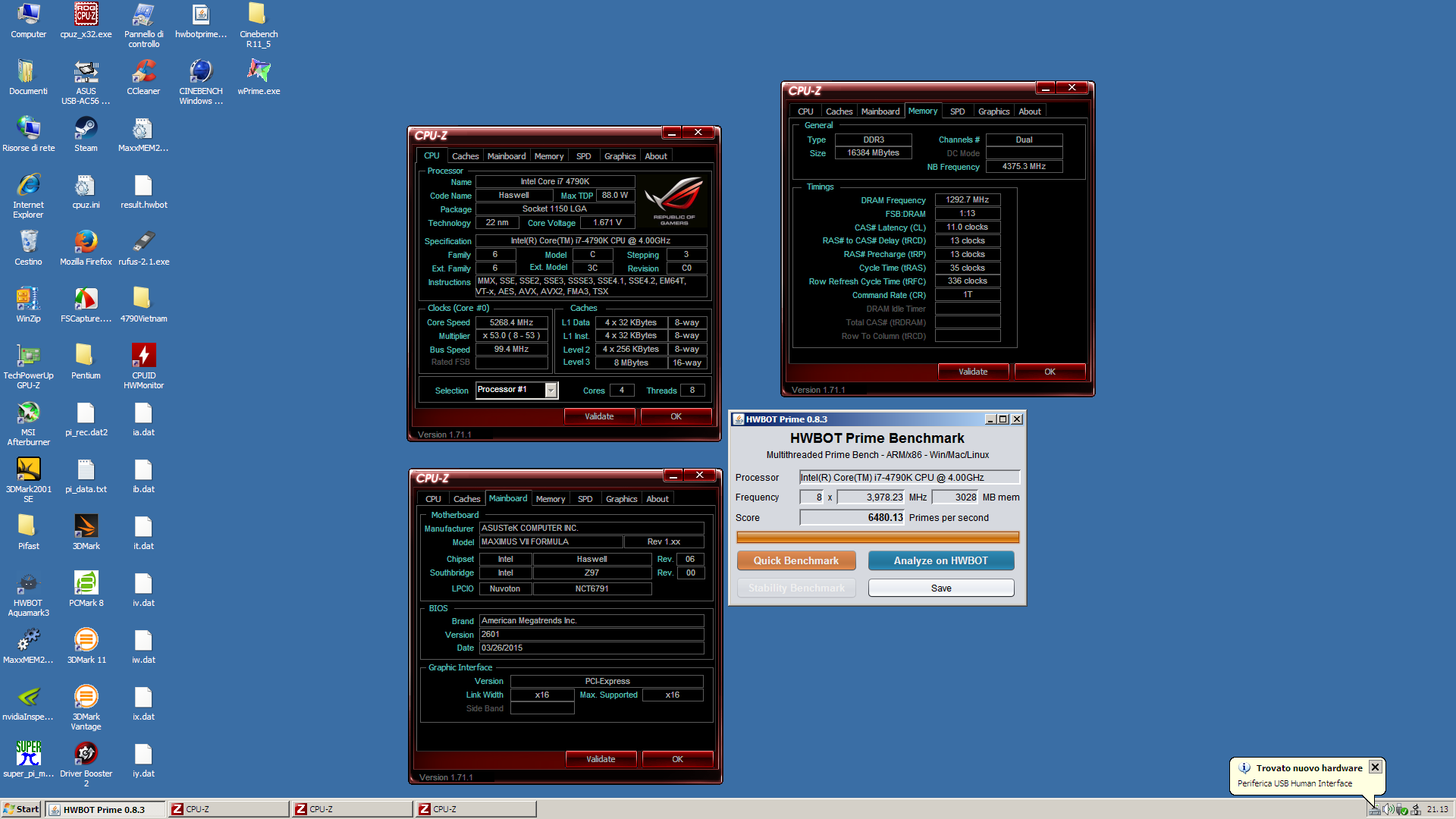Screen dimensions: 1456x819
Task: Open 4790Vietnam folder on desktop
Action: pyautogui.click(x=143, y=305)
